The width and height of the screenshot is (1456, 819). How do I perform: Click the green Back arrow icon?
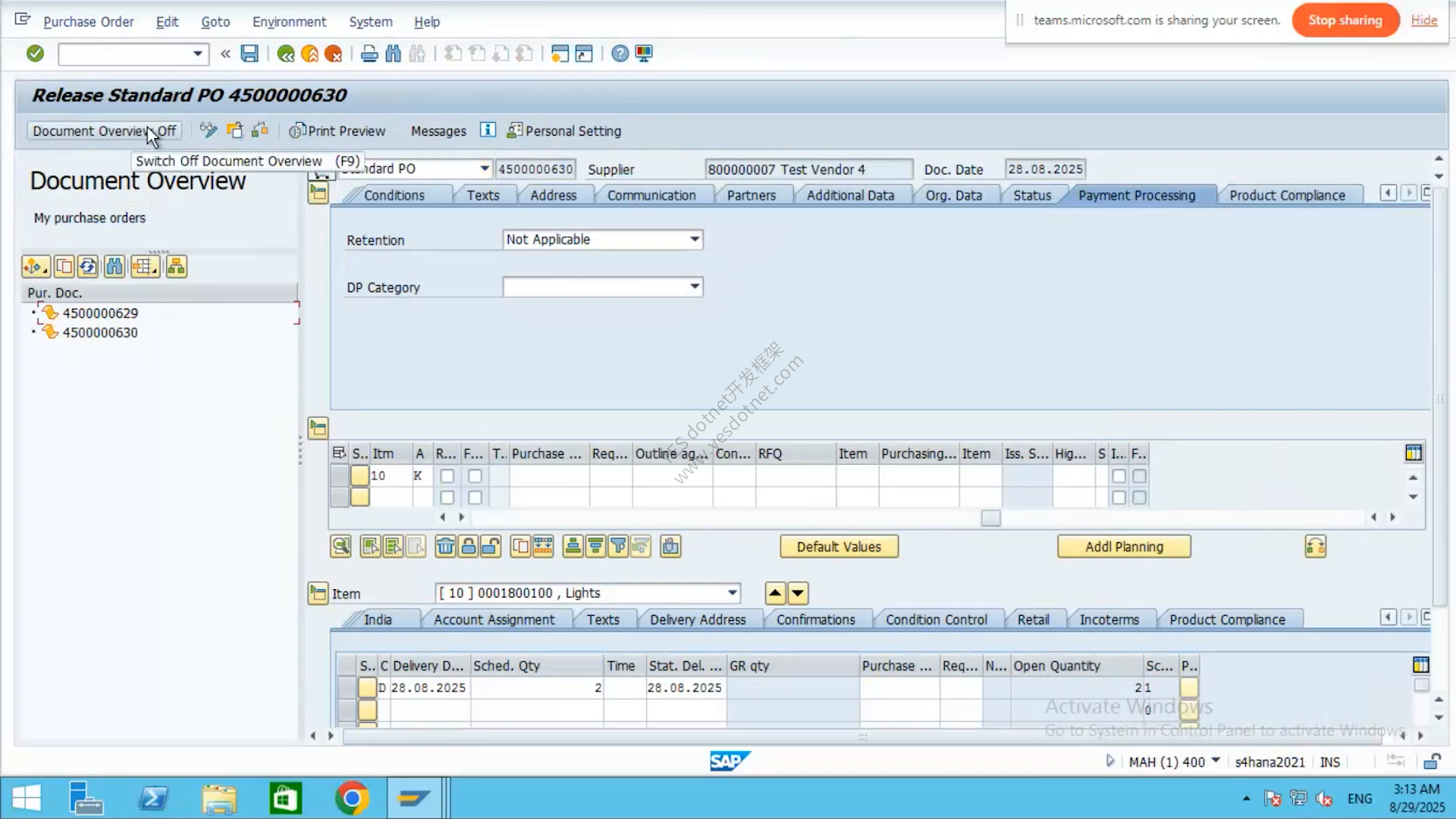click(x=286, y=54)
